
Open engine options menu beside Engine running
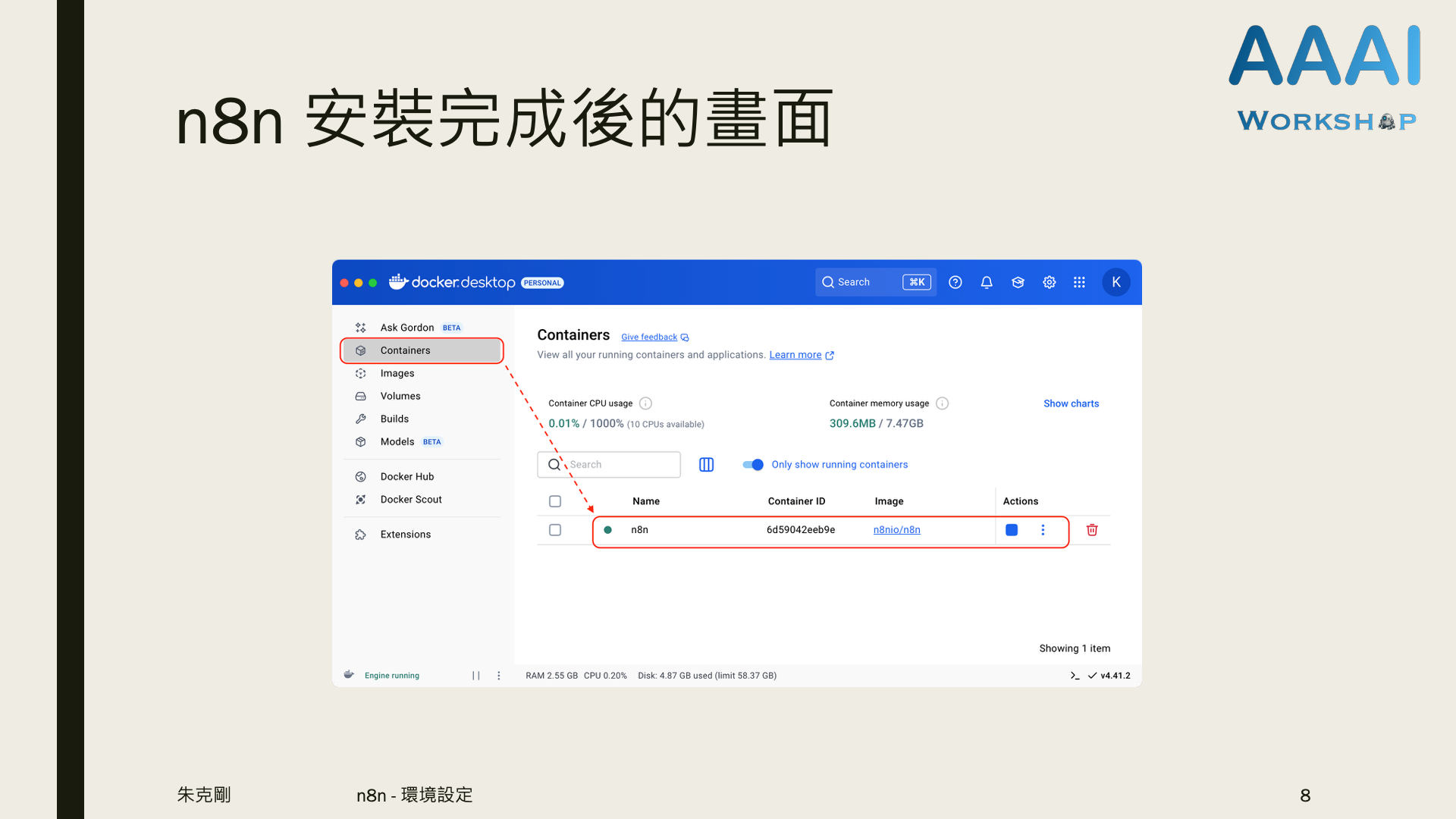click(x=498, y=676)
